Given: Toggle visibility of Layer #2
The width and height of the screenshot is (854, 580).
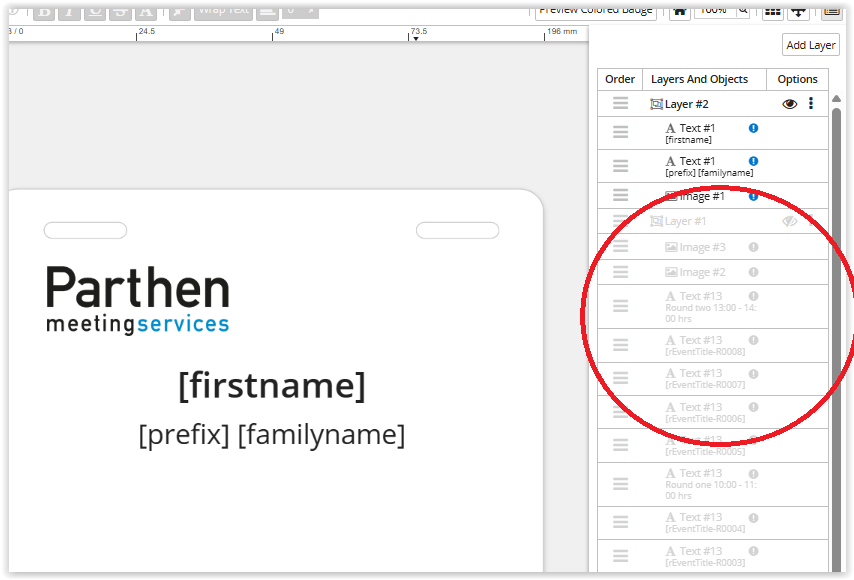Looking at the screenshot, I should (x=789, y=104).
